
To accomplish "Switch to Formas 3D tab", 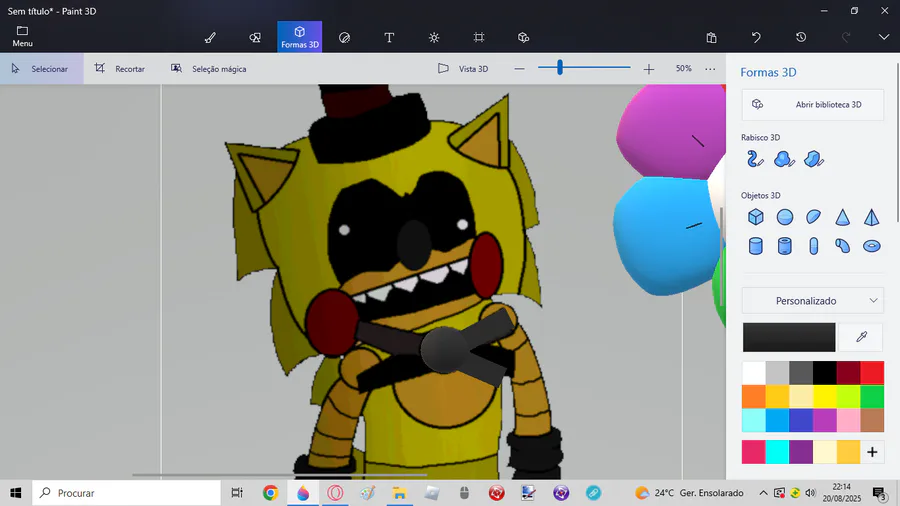I will (x=300, y=37).
